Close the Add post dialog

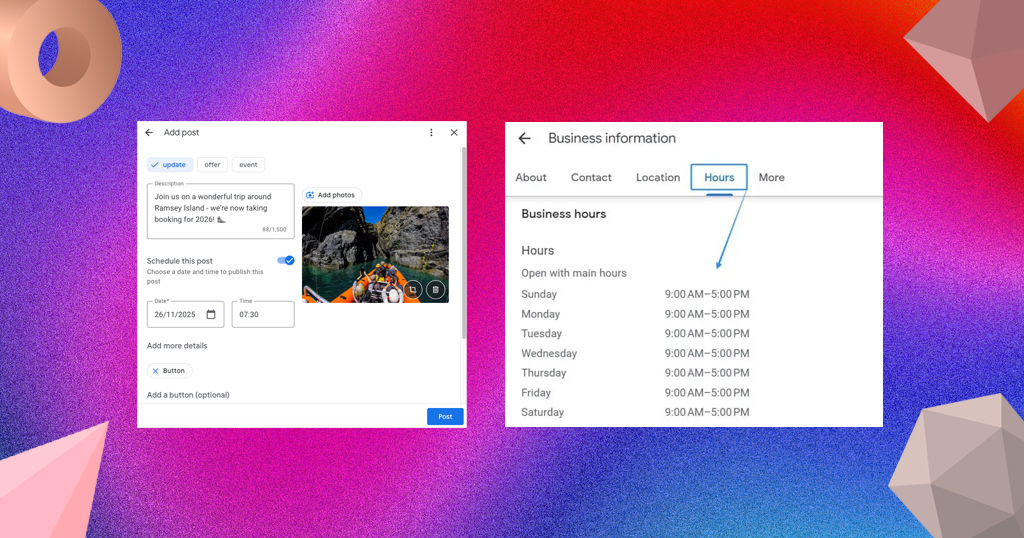(454, 133)
